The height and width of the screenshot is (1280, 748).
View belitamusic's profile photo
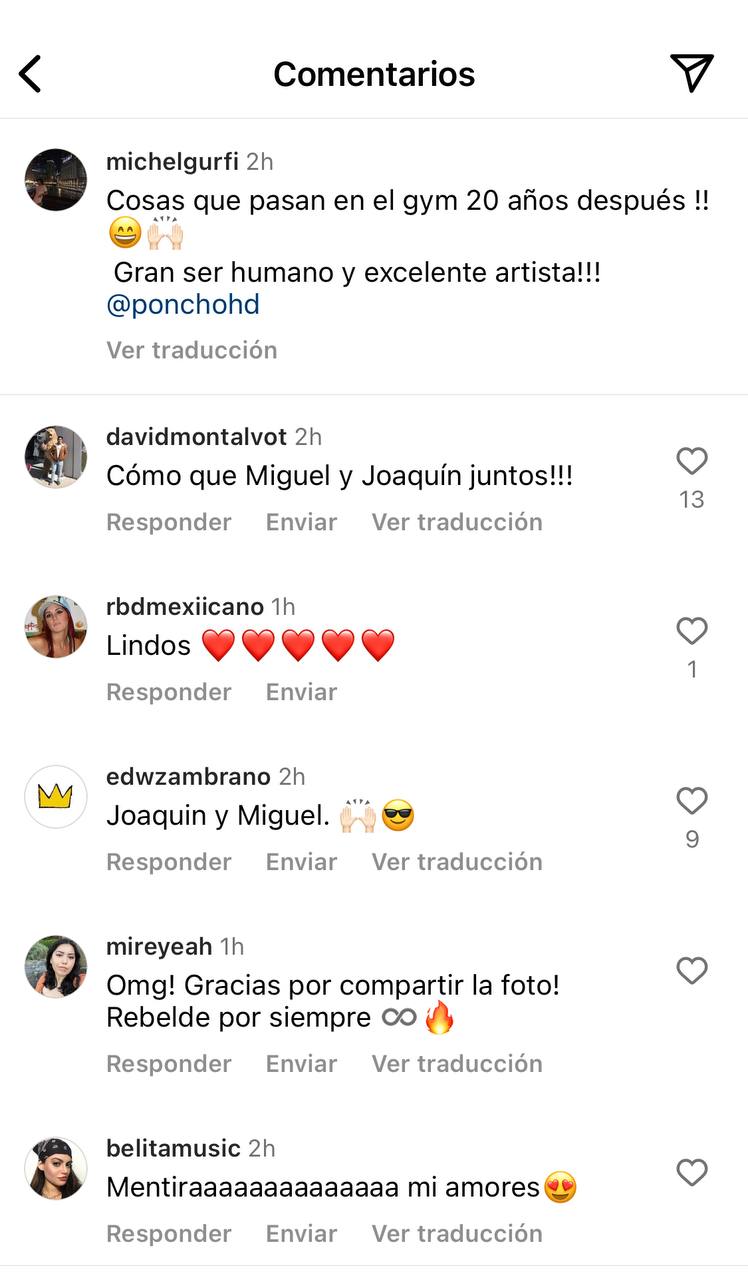pyautogui.click(x=56, y=1169)
